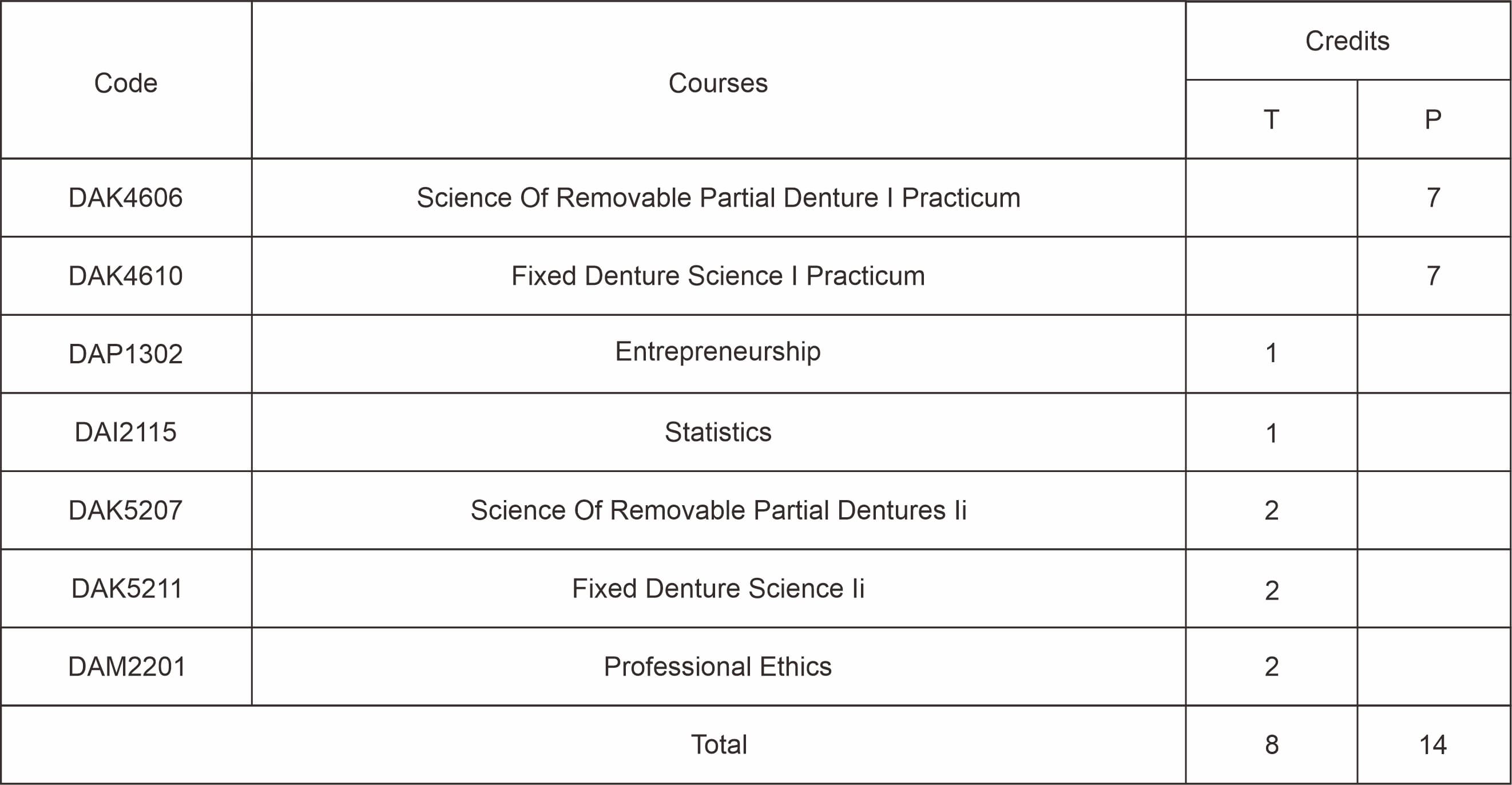This screenshot has width=1512, height=785.
Task: Select Fixed Denture Science Ii cell
Action: coord(719,588)
